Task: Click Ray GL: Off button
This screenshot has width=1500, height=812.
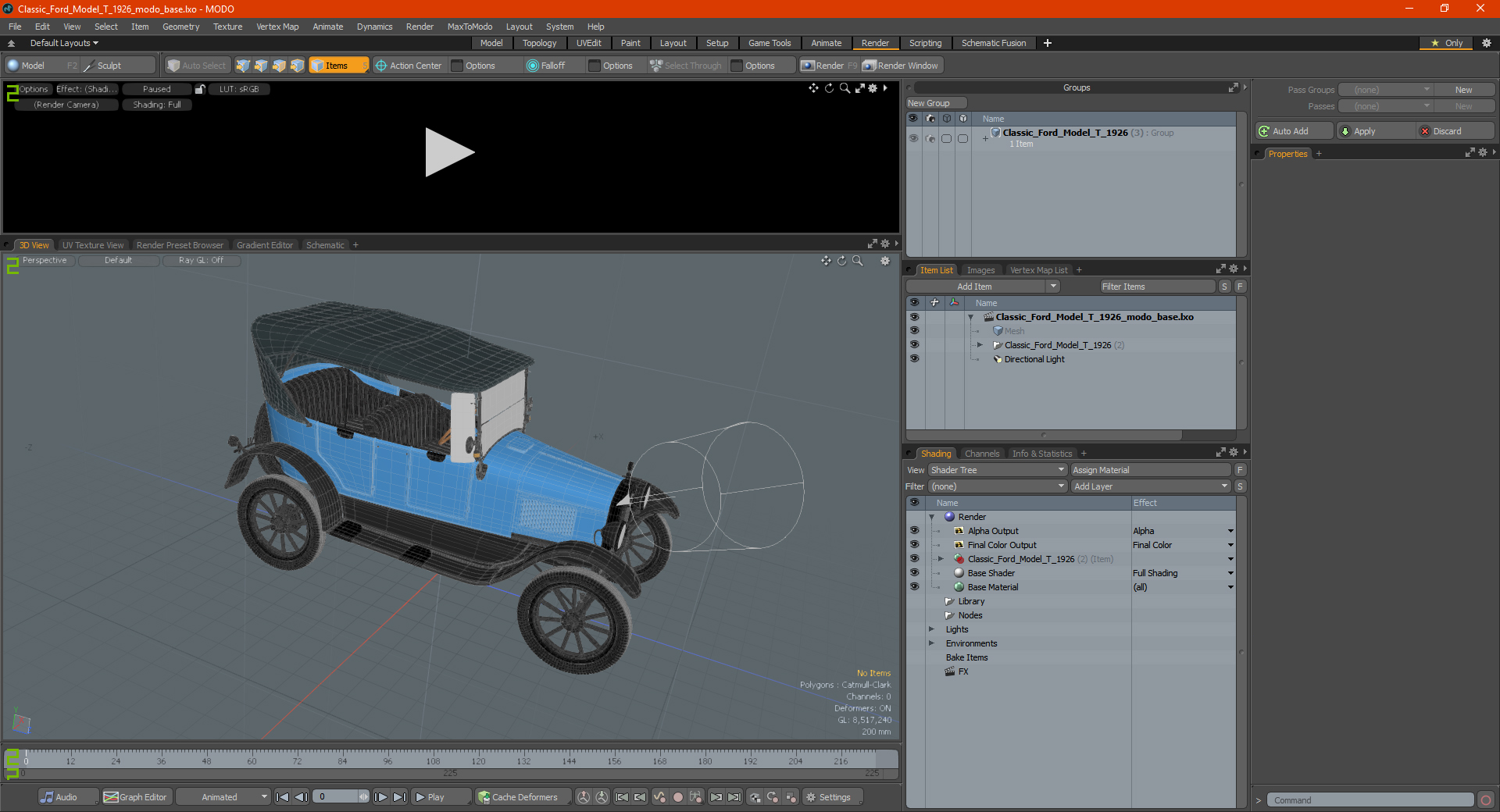Action: pos(201,261)
